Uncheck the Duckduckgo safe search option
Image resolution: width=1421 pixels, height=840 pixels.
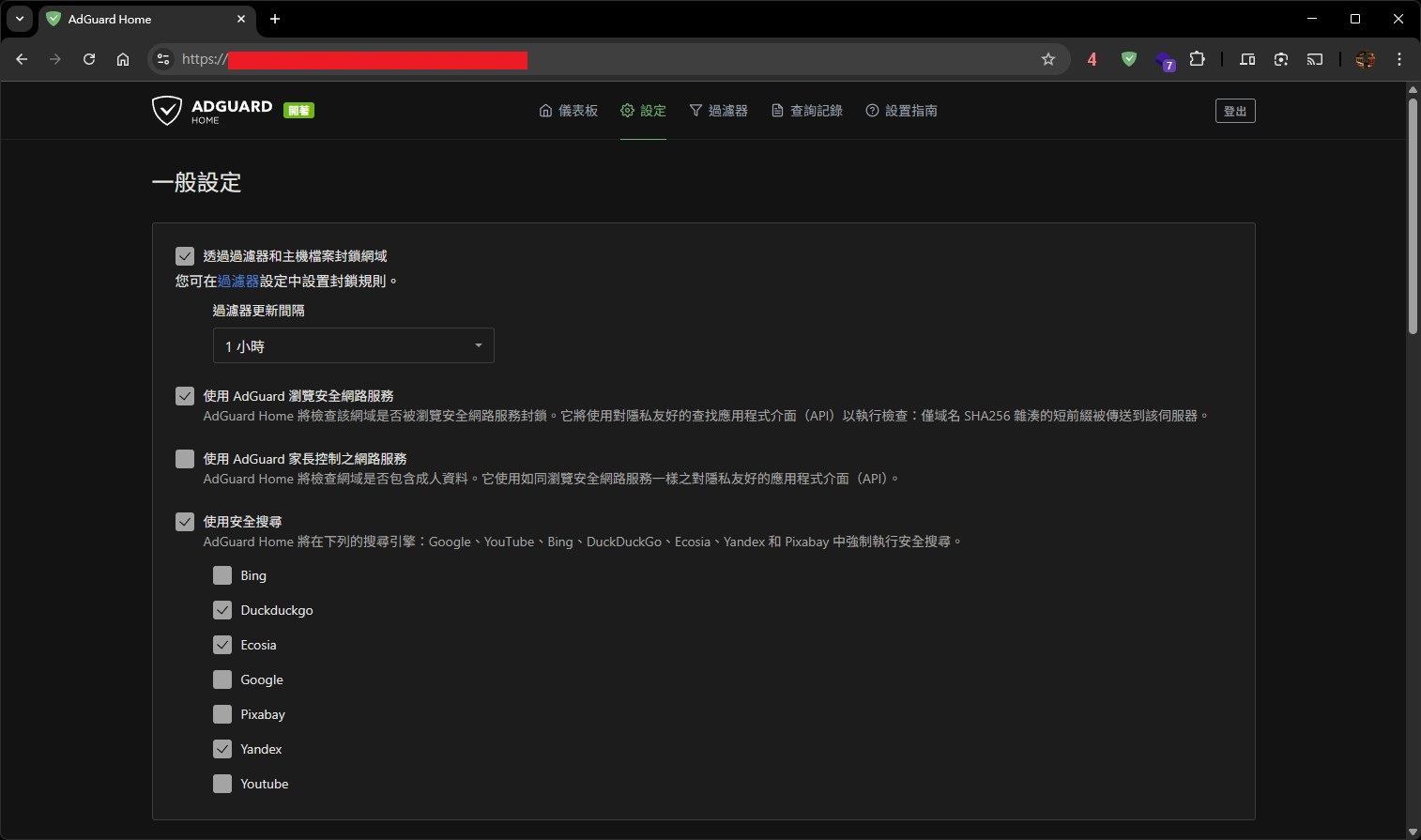pos(222,609)
